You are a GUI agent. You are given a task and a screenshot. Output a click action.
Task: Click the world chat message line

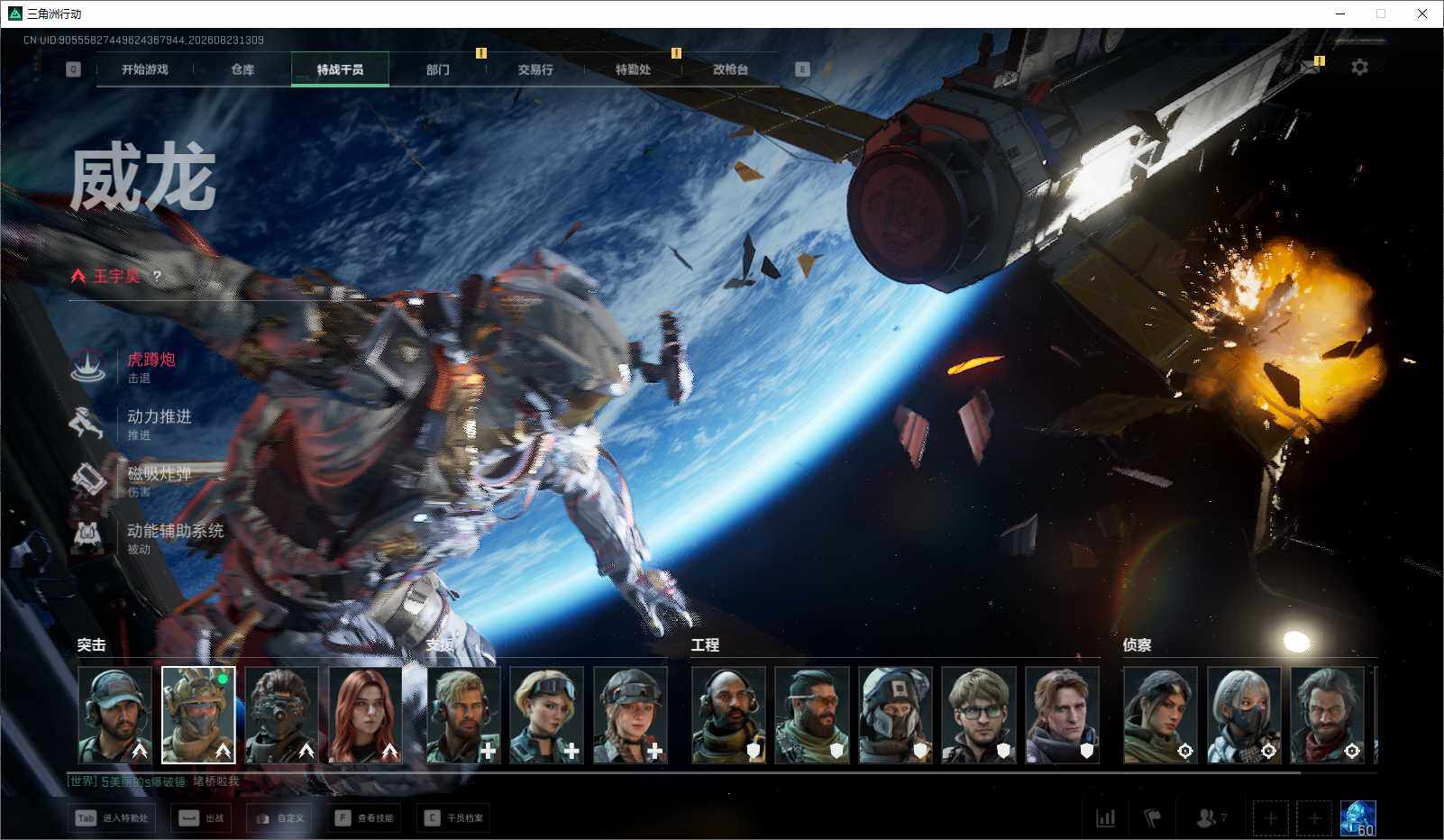pyautogui.click(x=153, y=781)
